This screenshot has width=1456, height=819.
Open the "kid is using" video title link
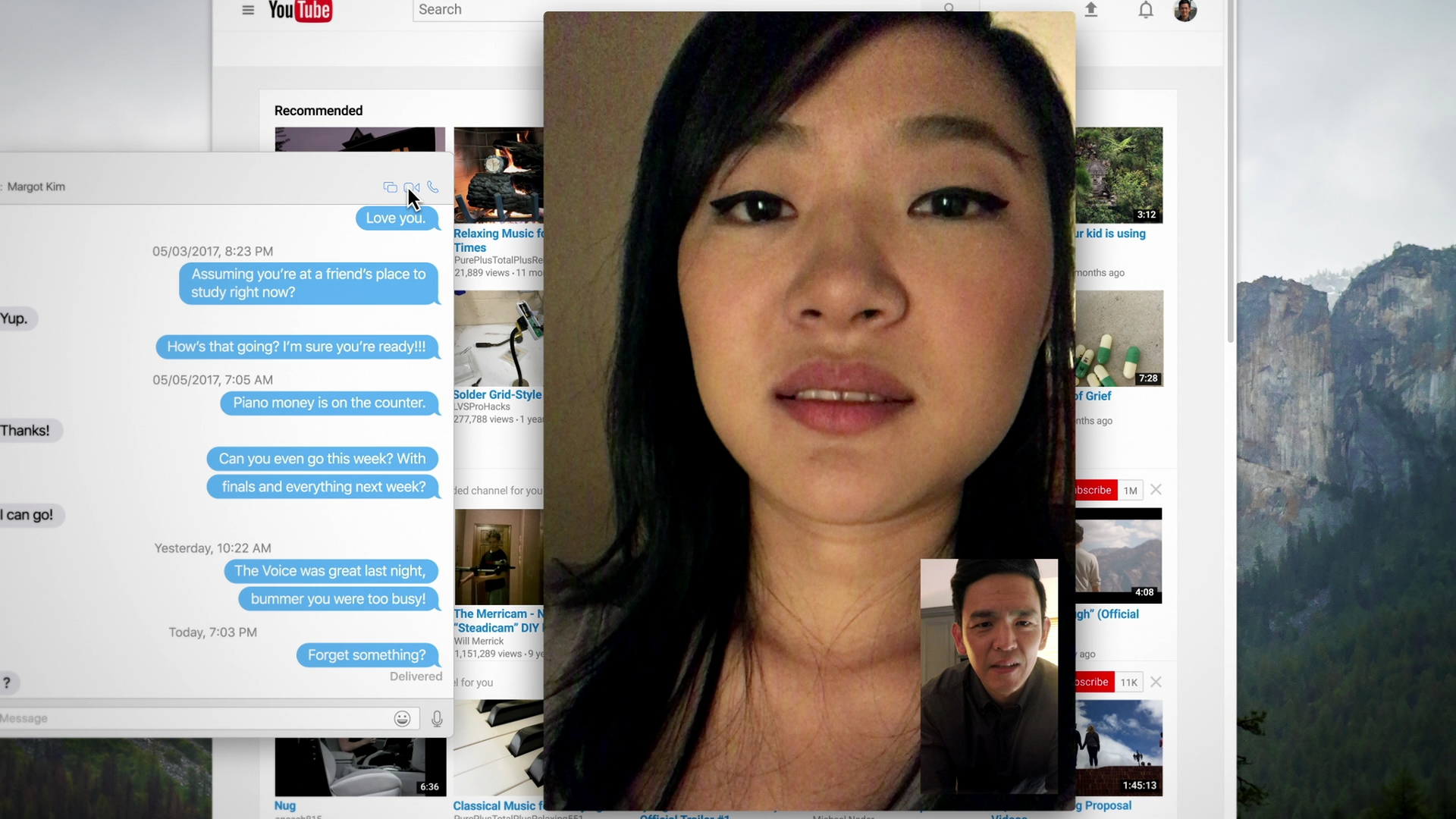click(1111, 234)
